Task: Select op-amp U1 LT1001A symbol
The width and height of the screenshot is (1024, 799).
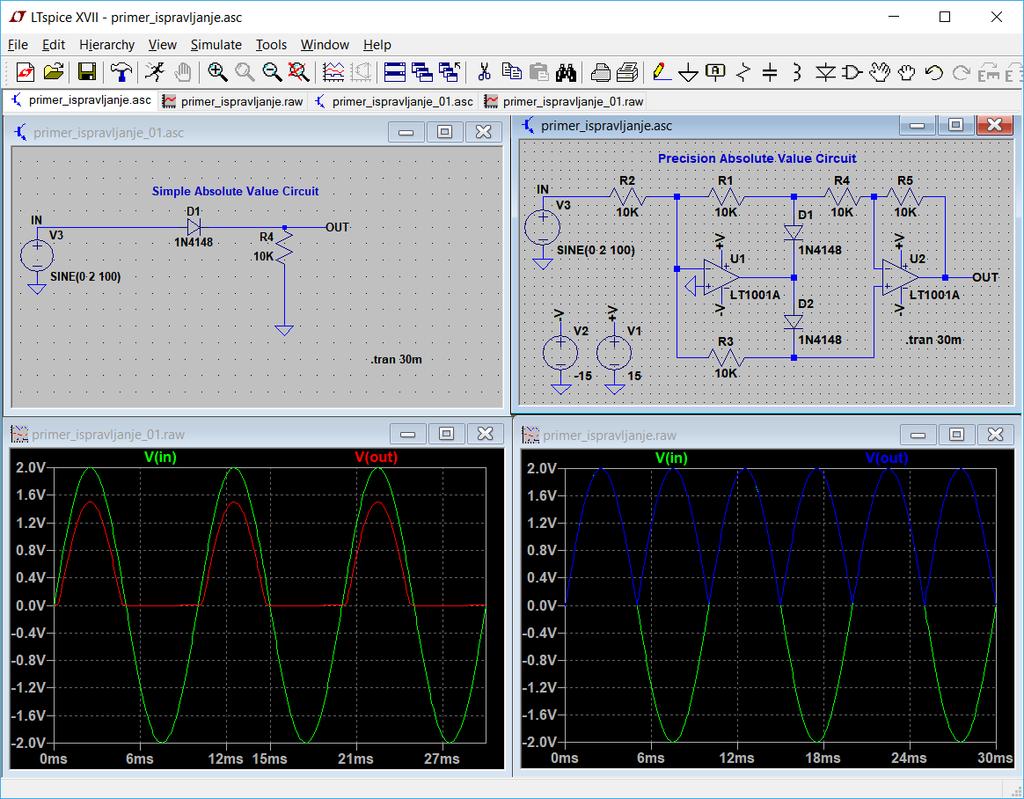Action: [722, 278]
